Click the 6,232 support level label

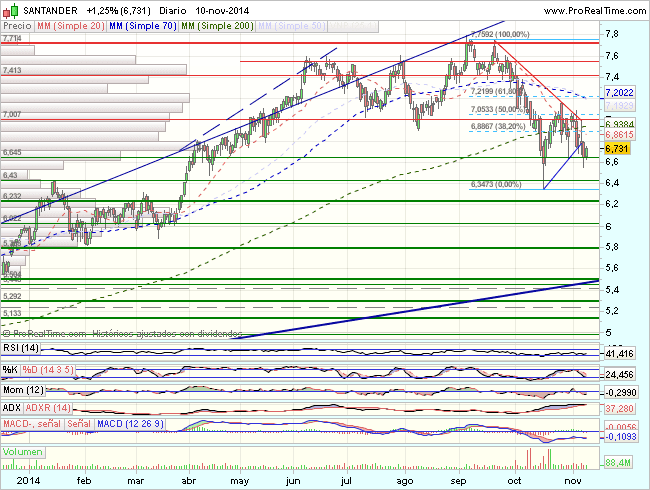pos(12,196)
